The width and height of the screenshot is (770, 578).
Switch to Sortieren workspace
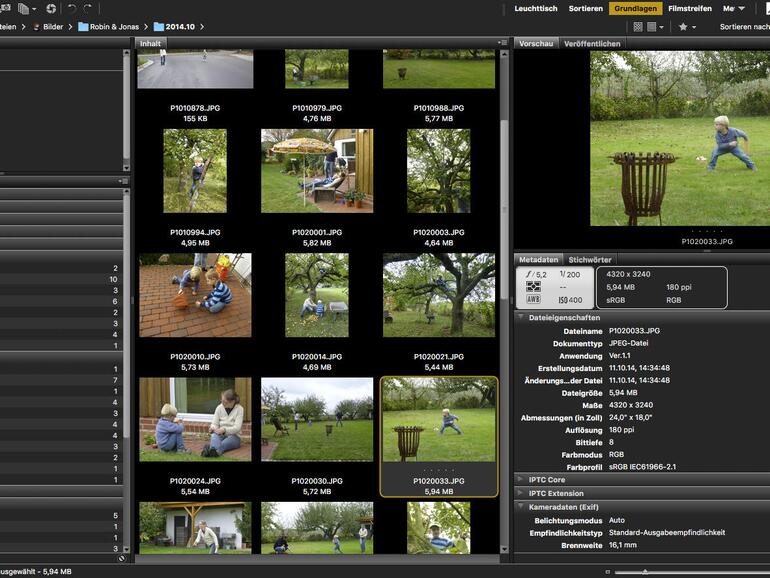(x=586, y=8)
